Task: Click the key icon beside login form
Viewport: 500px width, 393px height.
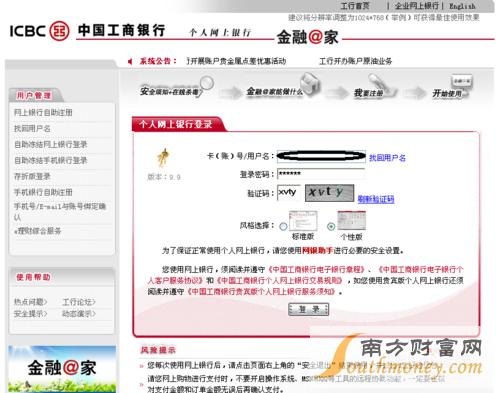Action: (163, 157)
